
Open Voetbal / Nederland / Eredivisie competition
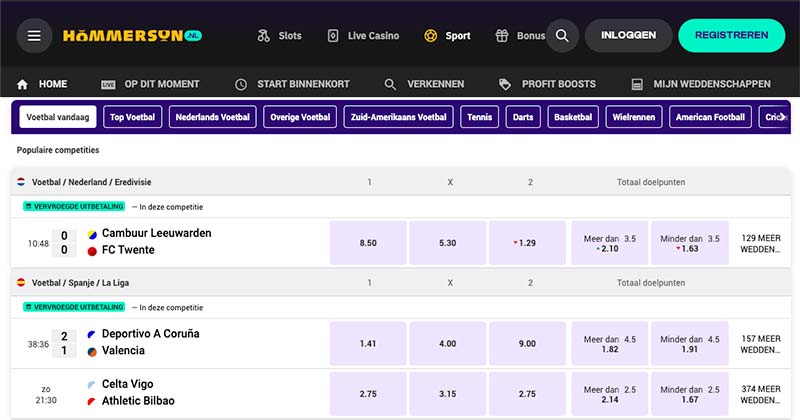click(x=91, y=182)
